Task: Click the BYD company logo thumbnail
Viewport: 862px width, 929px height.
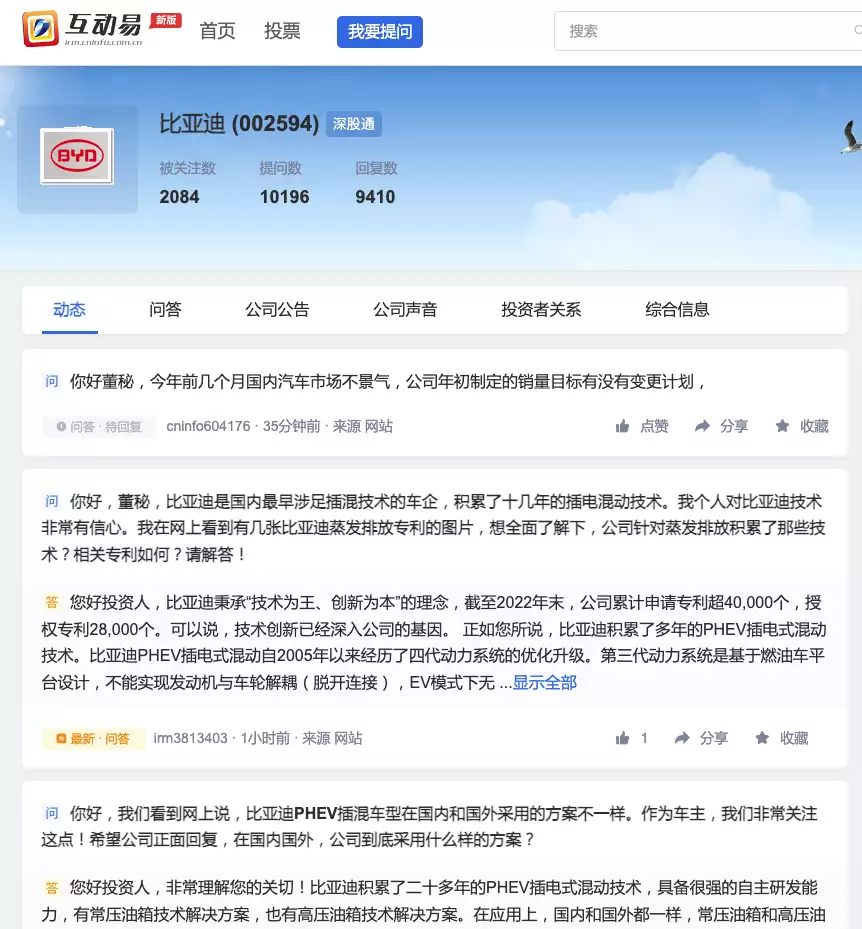Action: (77, 157)
